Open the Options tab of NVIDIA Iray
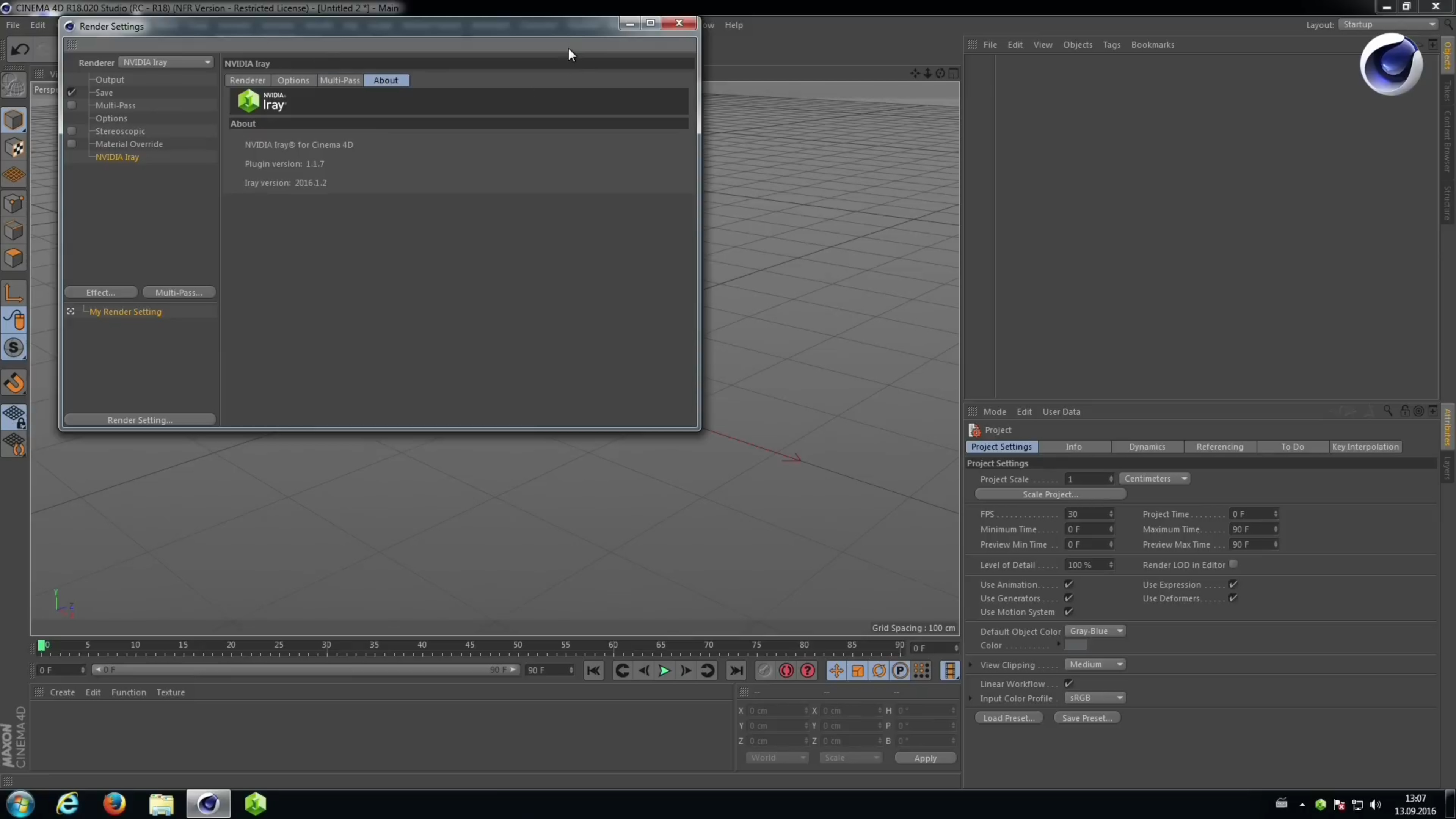 click(293, 80)
